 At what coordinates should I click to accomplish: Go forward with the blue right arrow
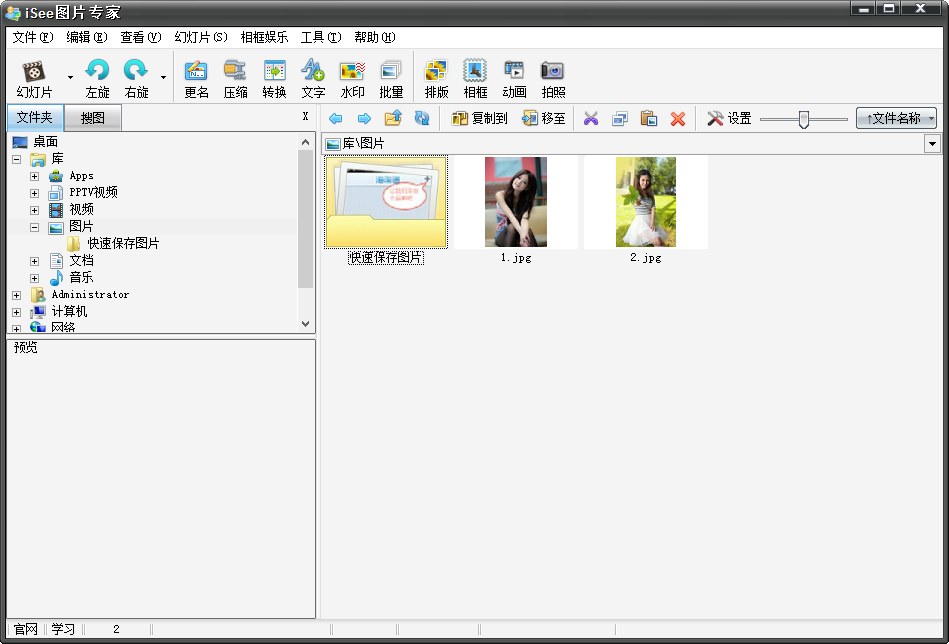point(364,118)
